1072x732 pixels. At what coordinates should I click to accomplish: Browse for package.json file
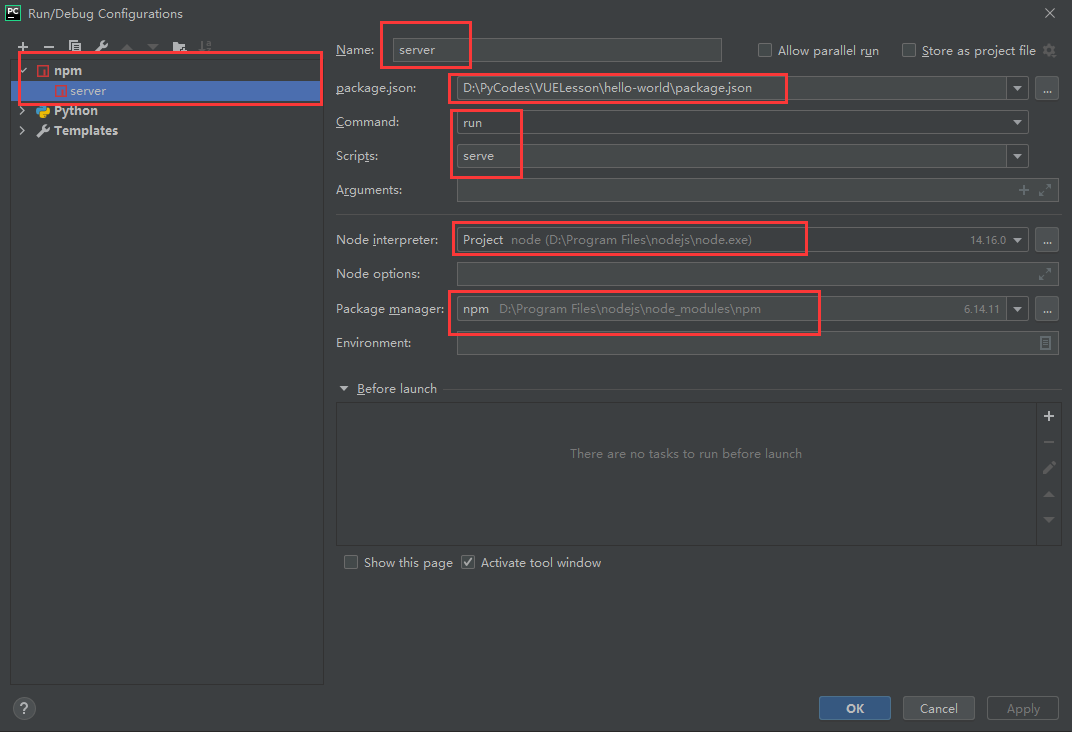[x=1047, y=88]
